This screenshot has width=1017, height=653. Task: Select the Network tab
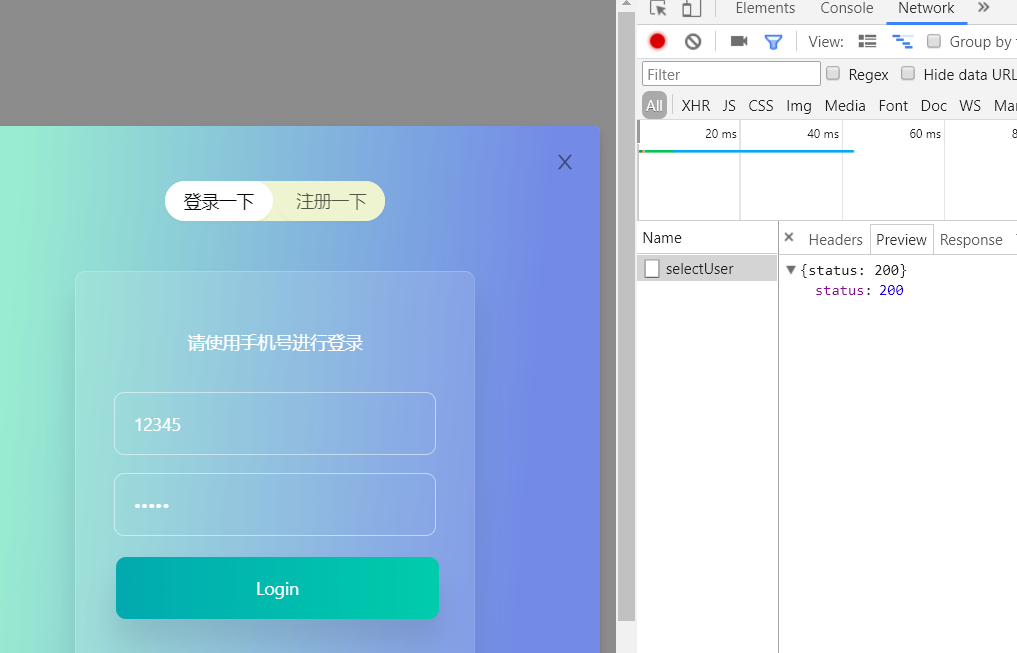[926, 8]
